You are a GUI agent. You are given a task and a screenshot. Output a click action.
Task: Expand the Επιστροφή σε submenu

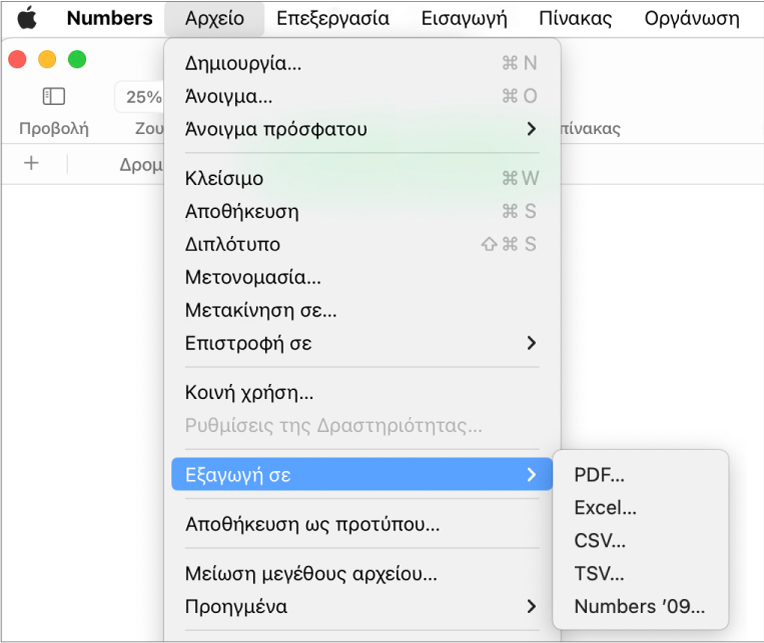(x=362, y=343)
